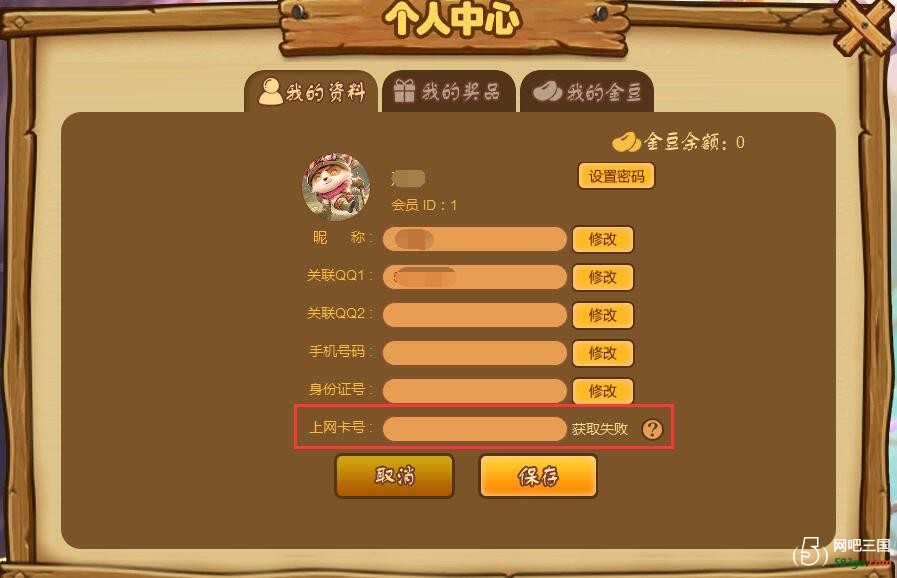Click 修改 next to 手机号码
Image resolution: width=897 pixels, height=578 pixels.
click(x=602, y=353)
